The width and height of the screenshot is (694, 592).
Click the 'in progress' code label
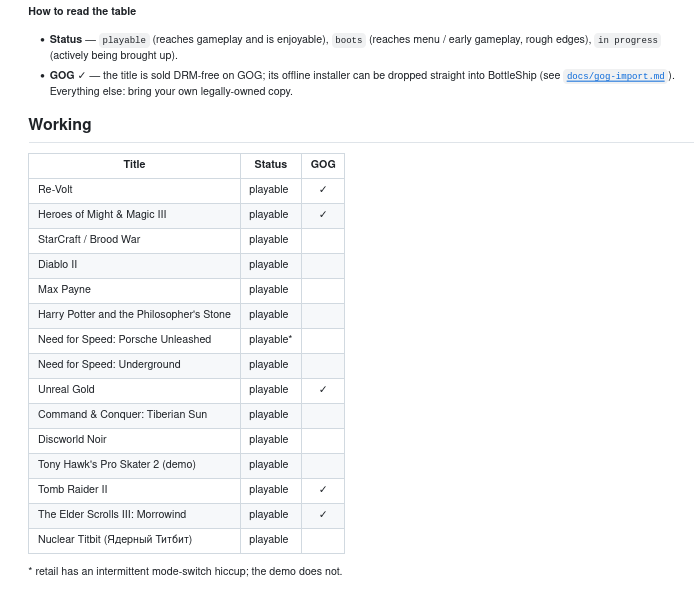point(627,40)
